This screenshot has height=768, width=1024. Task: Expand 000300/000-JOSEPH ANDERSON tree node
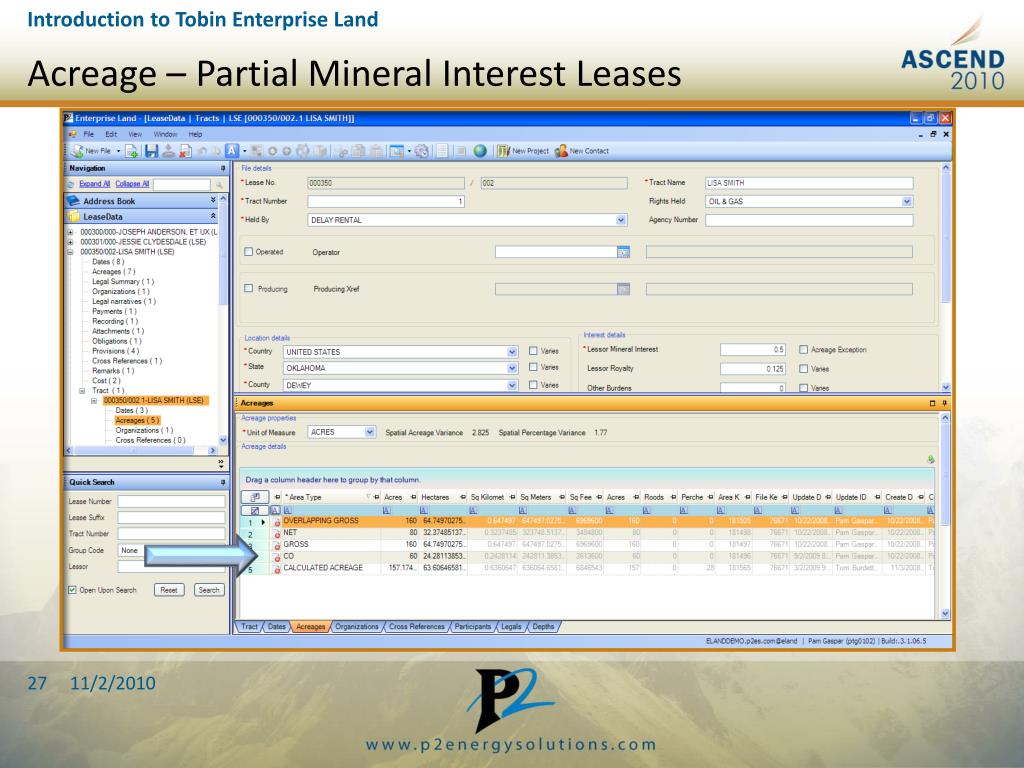71,232
